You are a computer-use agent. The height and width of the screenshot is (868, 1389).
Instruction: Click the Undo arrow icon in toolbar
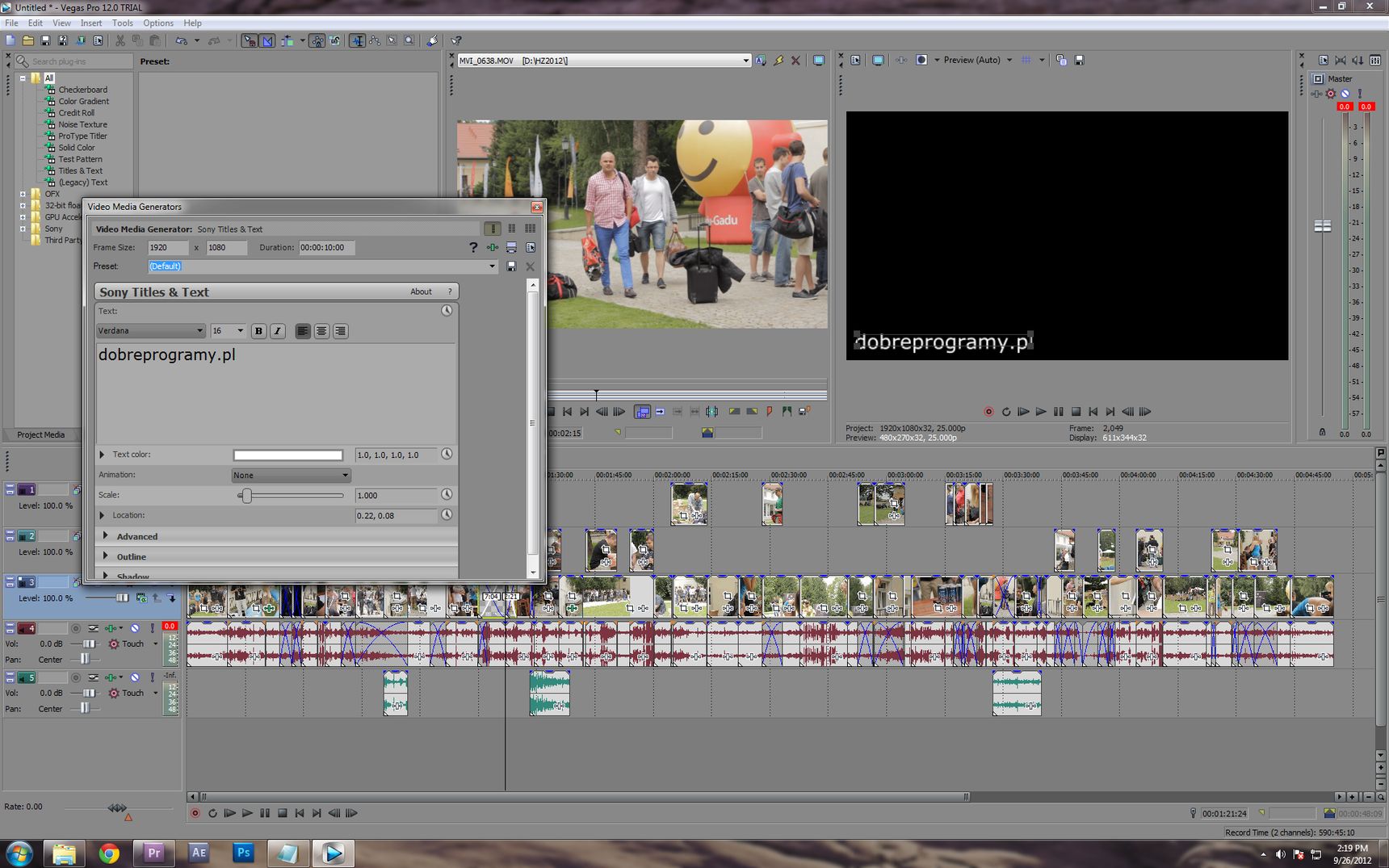pyautogui.click(x=182, y=40)
